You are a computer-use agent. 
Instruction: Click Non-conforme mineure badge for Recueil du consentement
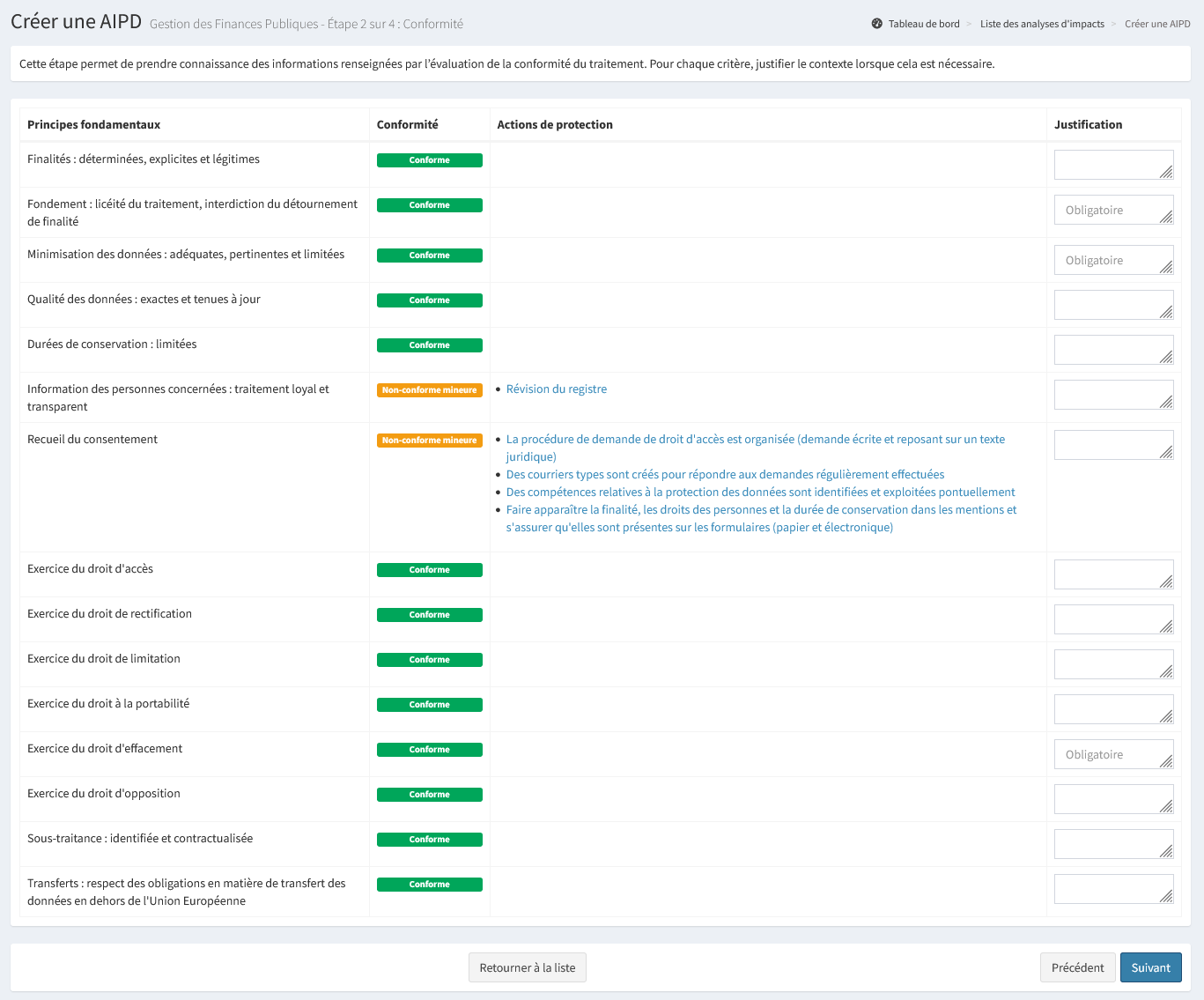429,441
